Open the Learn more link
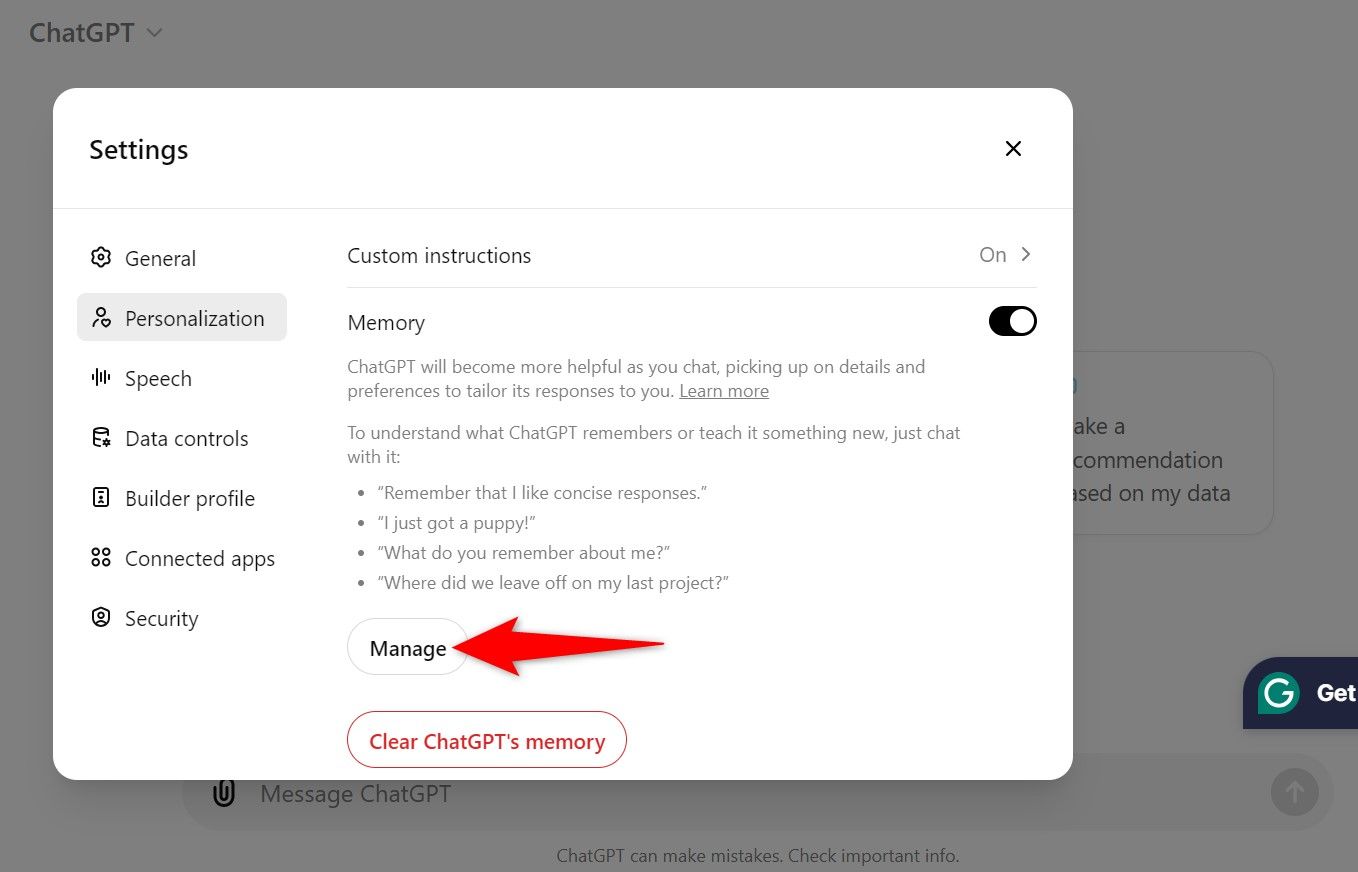Image resolution: width=1358 pixels, height=872 pixels. [x=724, y=391]
